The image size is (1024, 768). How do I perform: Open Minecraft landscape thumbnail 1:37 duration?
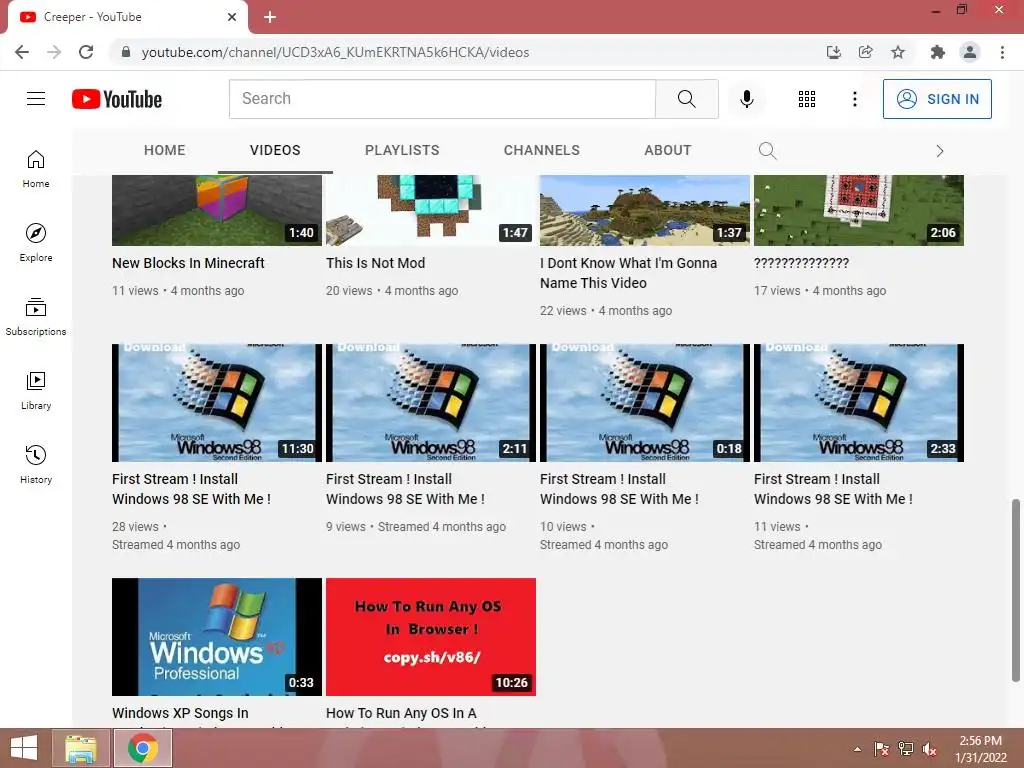click(645, 210)
